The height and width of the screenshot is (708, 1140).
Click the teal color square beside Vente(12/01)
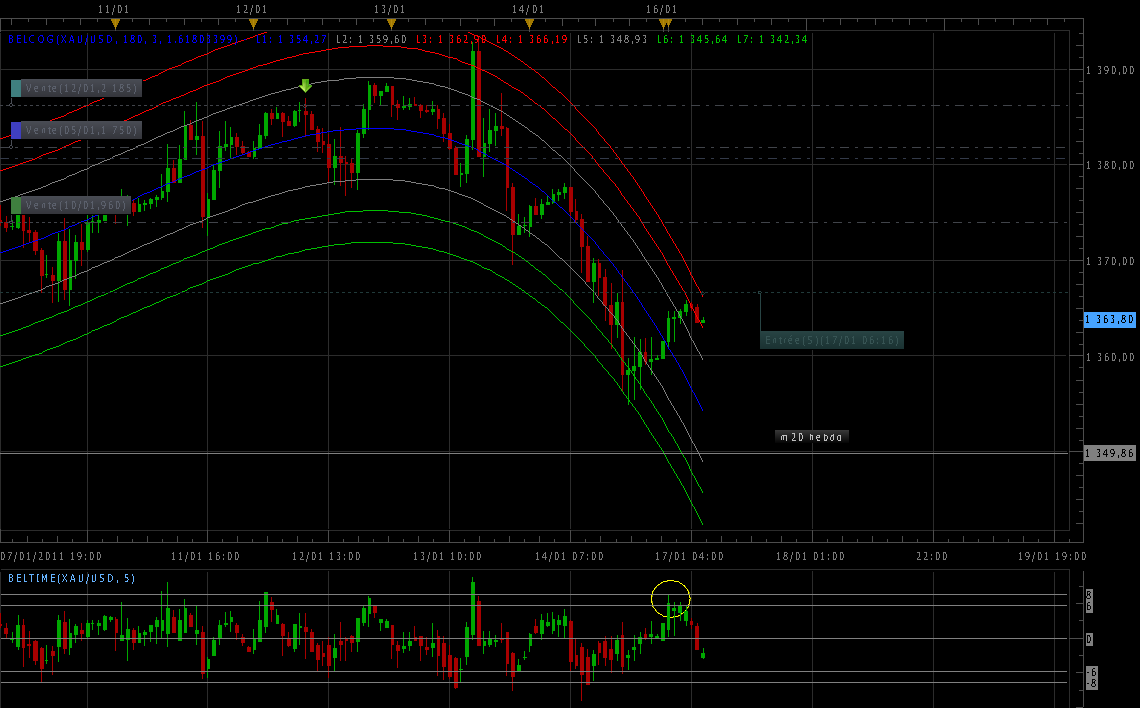[16, 88]
